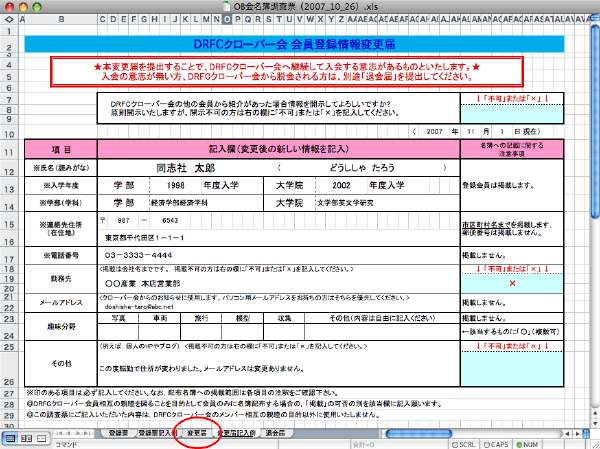Select the 変更票 sheet tab
Image resolution: width=600 pixels, height=449 pixels.
[197, 432]
